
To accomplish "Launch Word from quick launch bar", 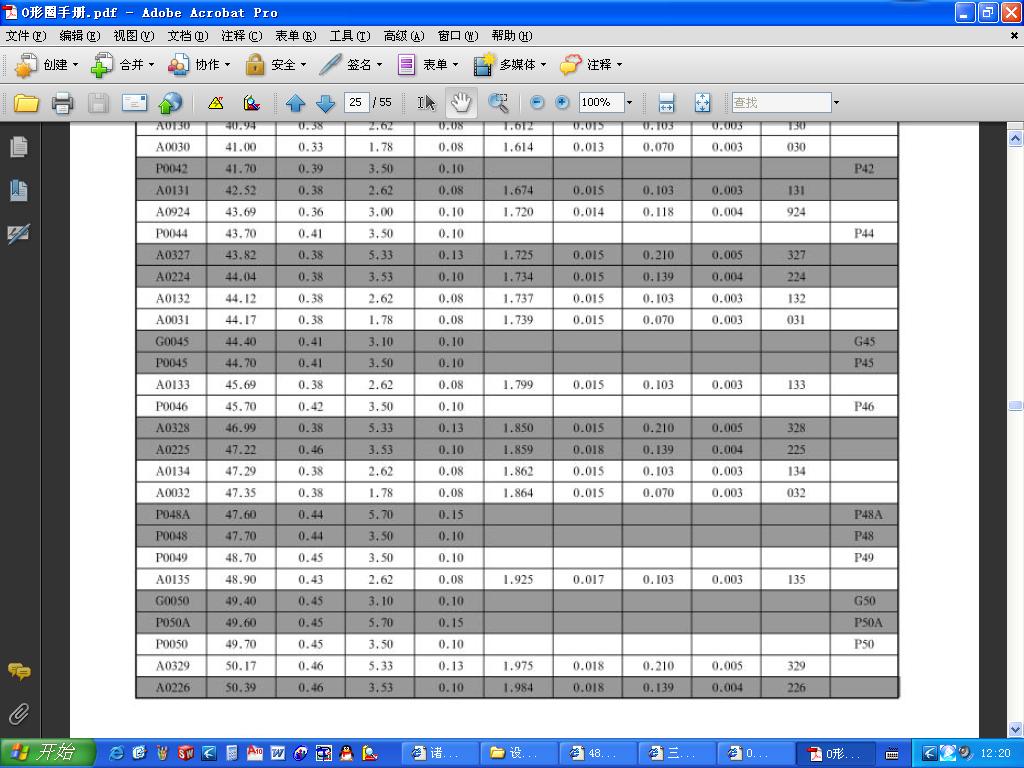I will (278, 753).
